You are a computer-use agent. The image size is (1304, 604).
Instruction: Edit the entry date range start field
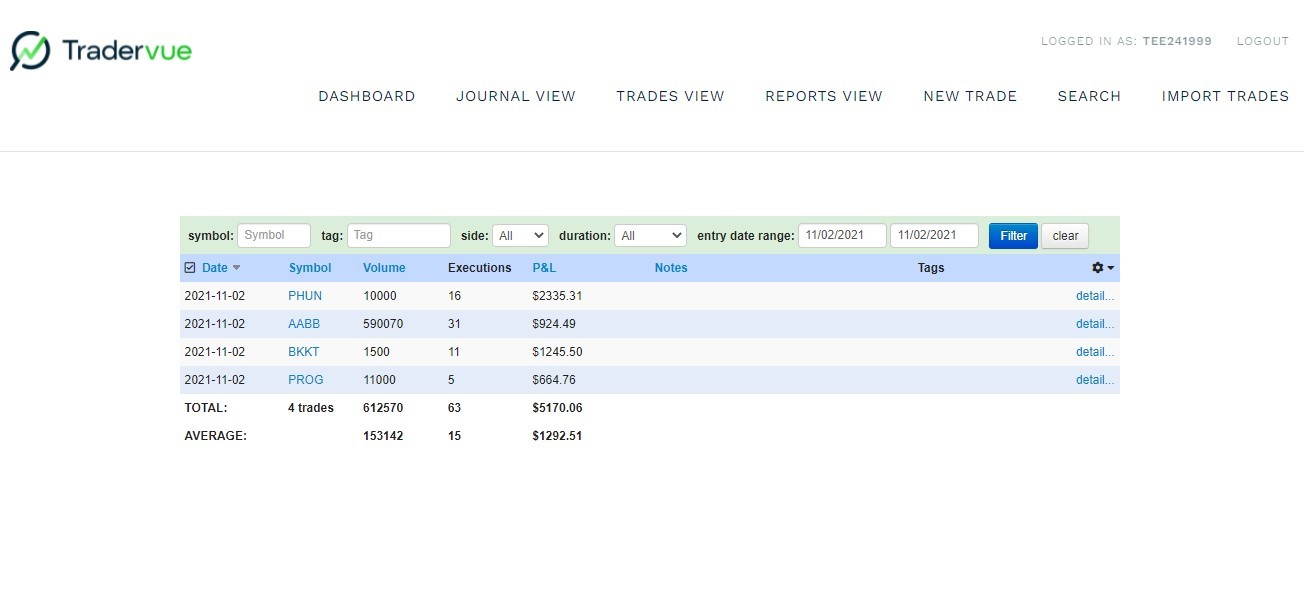pyautogui.click(x=841, y=236)
